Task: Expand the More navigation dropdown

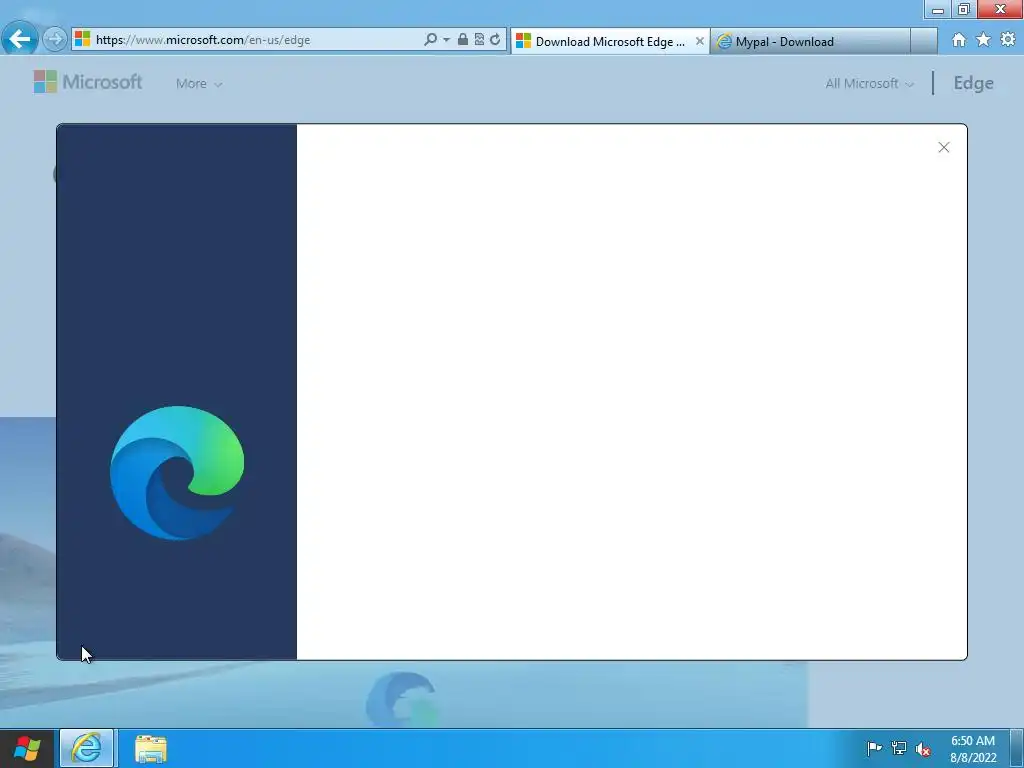Action: (x=199, y=84)
